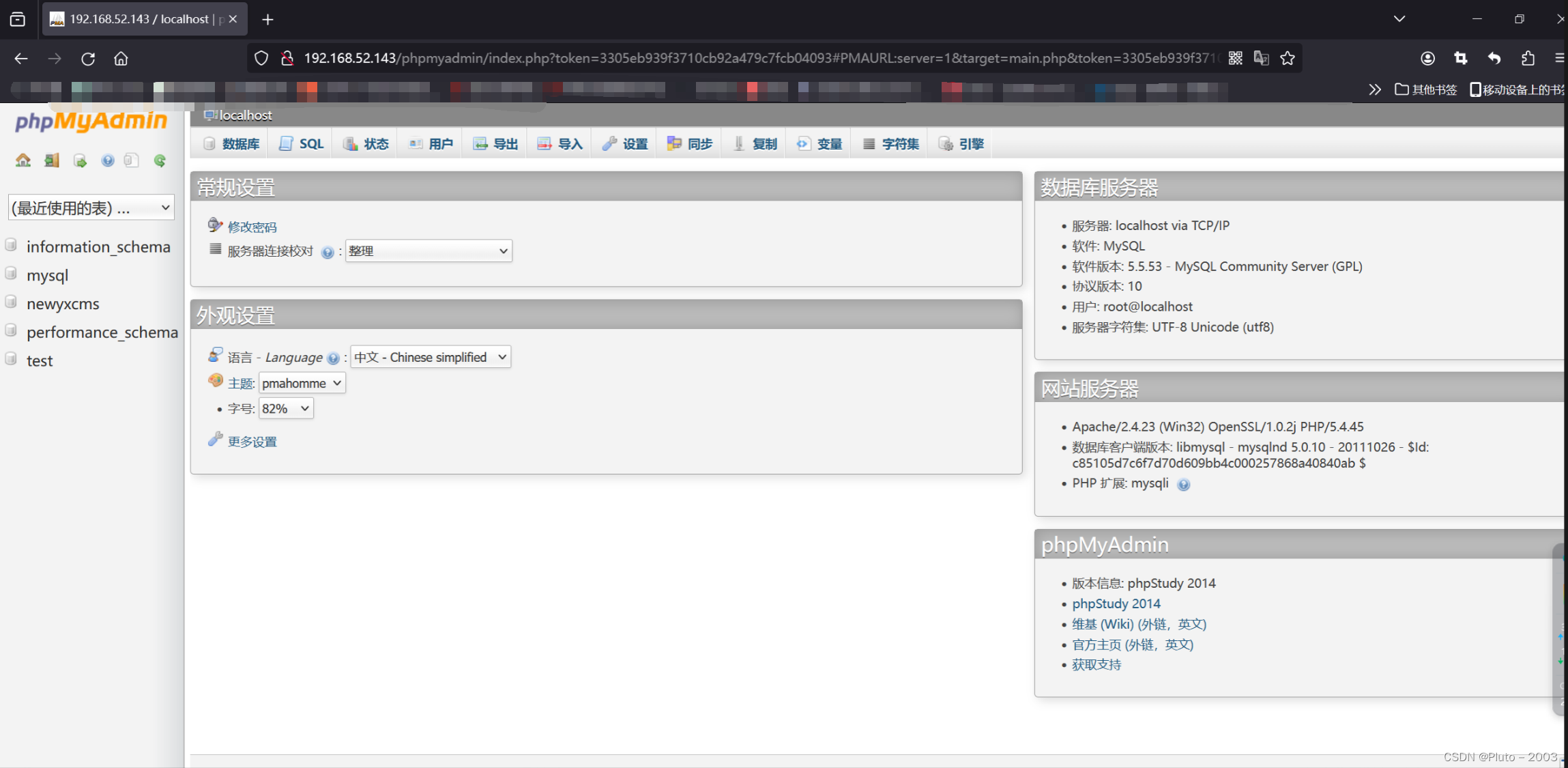Select the mysql database in sidebar
The width and height of the screenshot is (1568, 768).
[47, 275]
